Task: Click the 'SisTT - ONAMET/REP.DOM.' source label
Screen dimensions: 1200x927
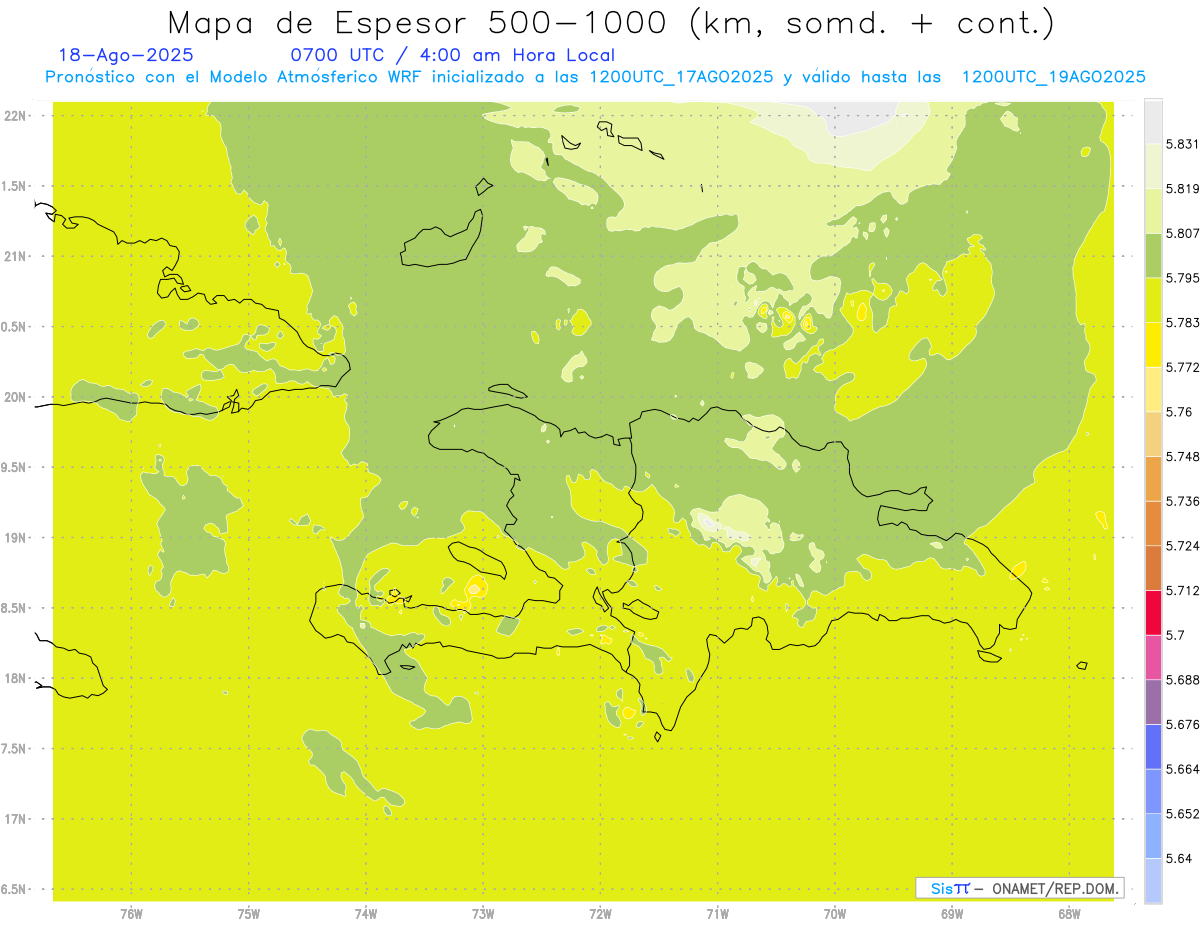Action: click(1019, 888)
